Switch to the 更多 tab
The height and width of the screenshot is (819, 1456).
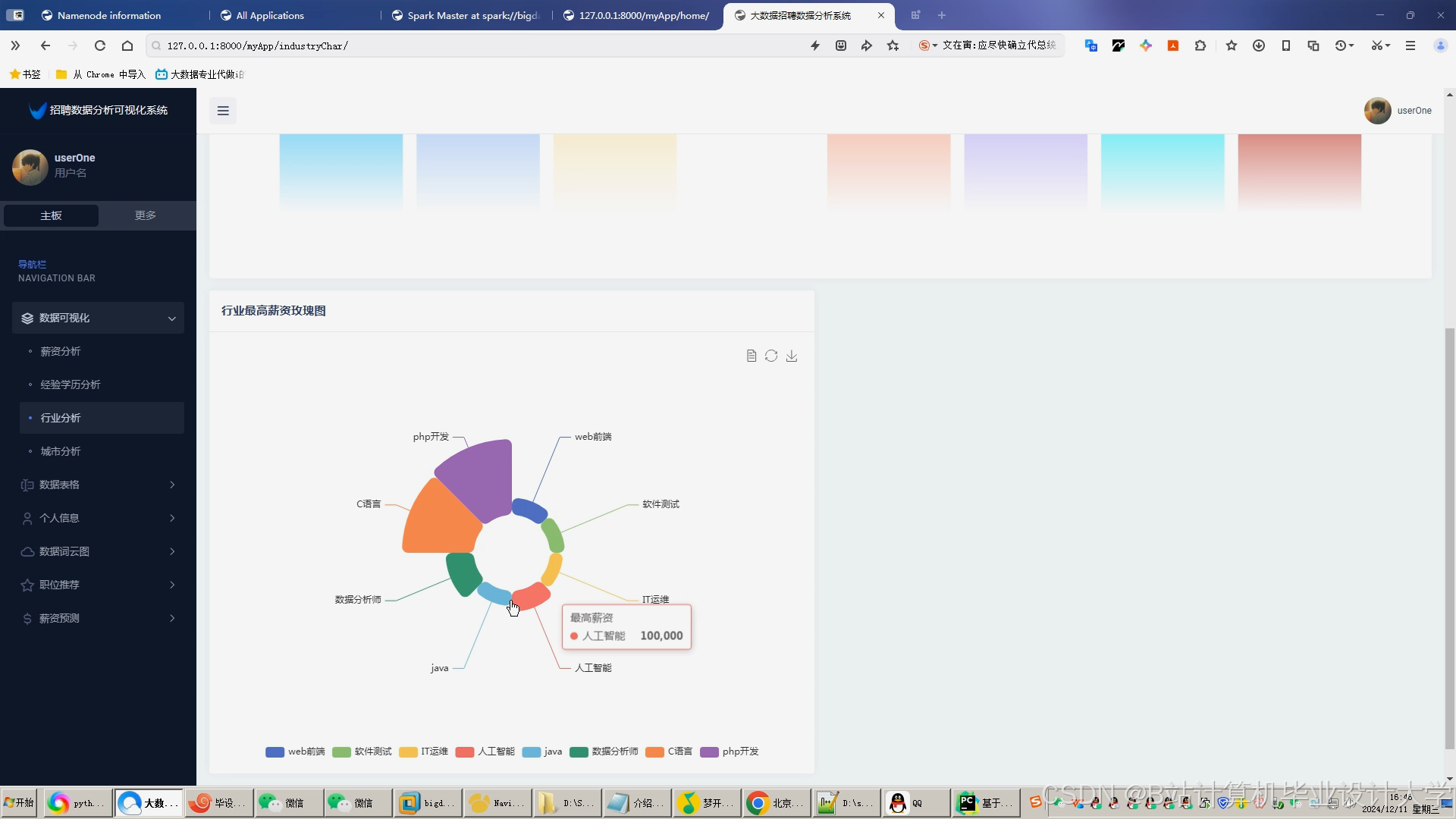click(x=145, y=215)
